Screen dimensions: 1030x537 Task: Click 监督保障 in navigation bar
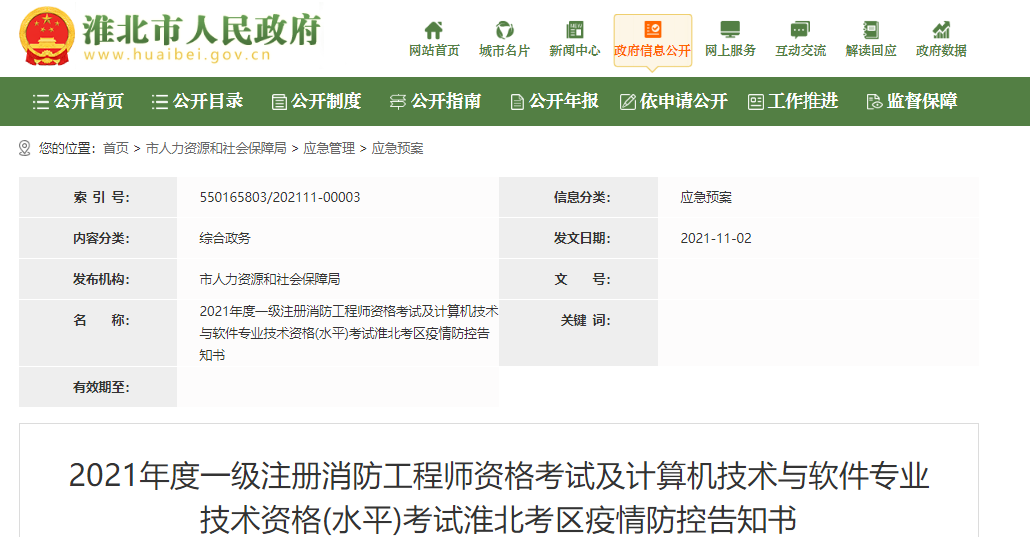(912, 101)
